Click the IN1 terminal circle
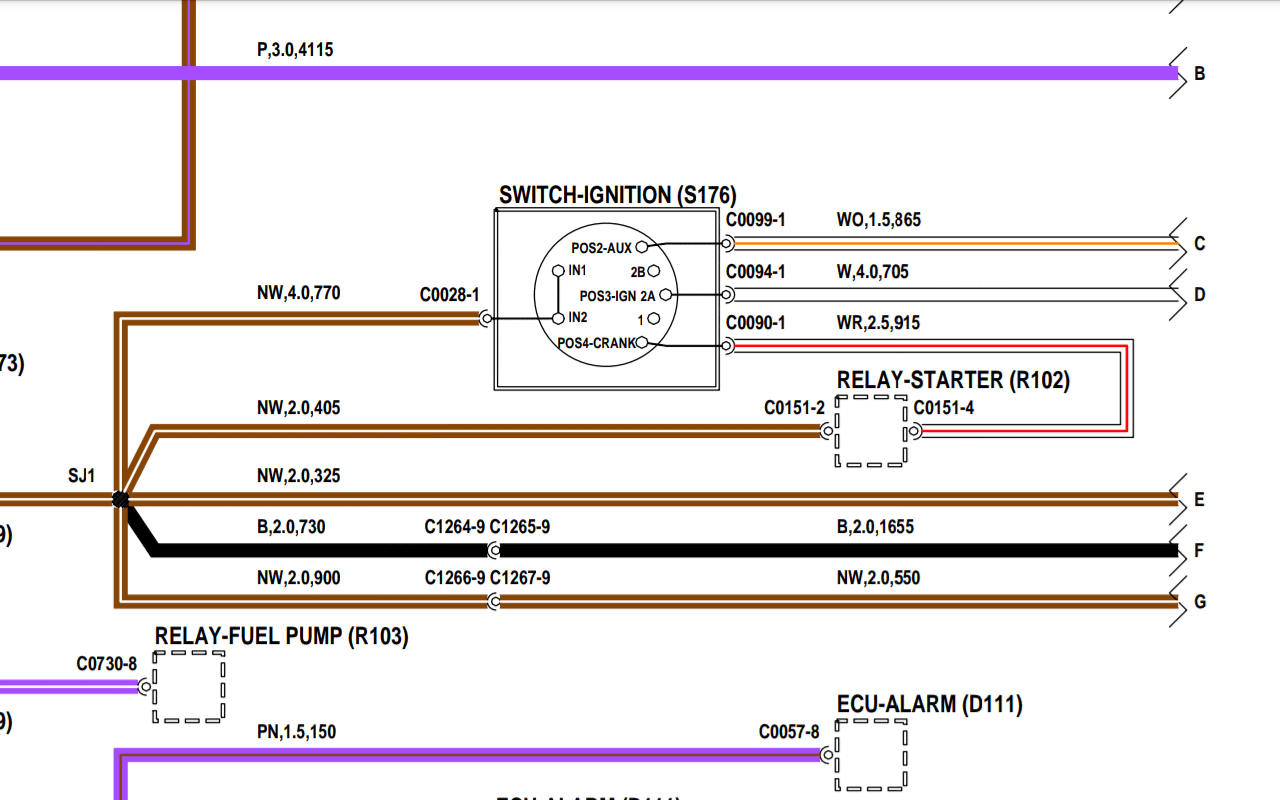This screenshot has height=800, width=1280. point(559,271)
